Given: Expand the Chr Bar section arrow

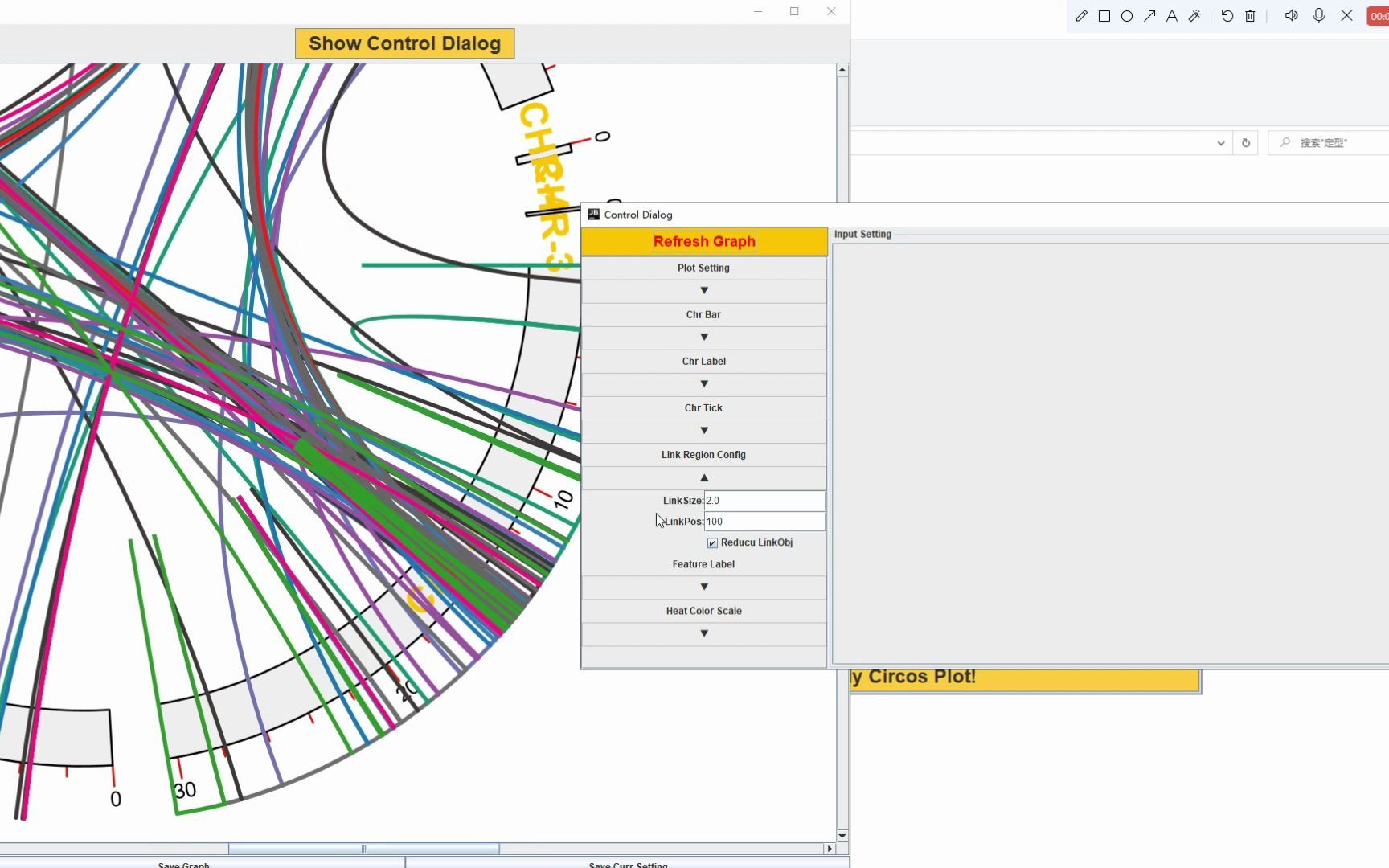Looking at the screenshot, I should pyautogui.click(x=704, y=338).
